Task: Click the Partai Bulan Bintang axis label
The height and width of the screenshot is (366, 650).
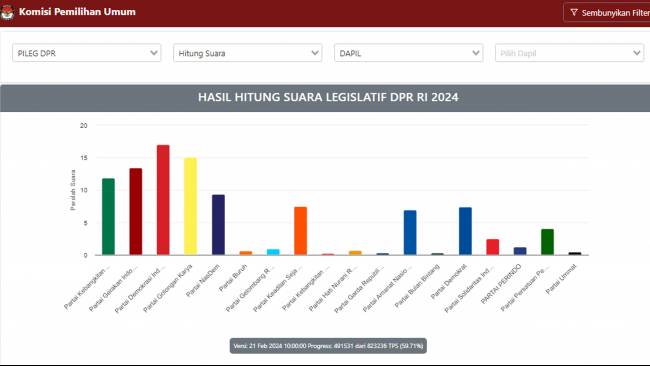Action: [417, 286]
